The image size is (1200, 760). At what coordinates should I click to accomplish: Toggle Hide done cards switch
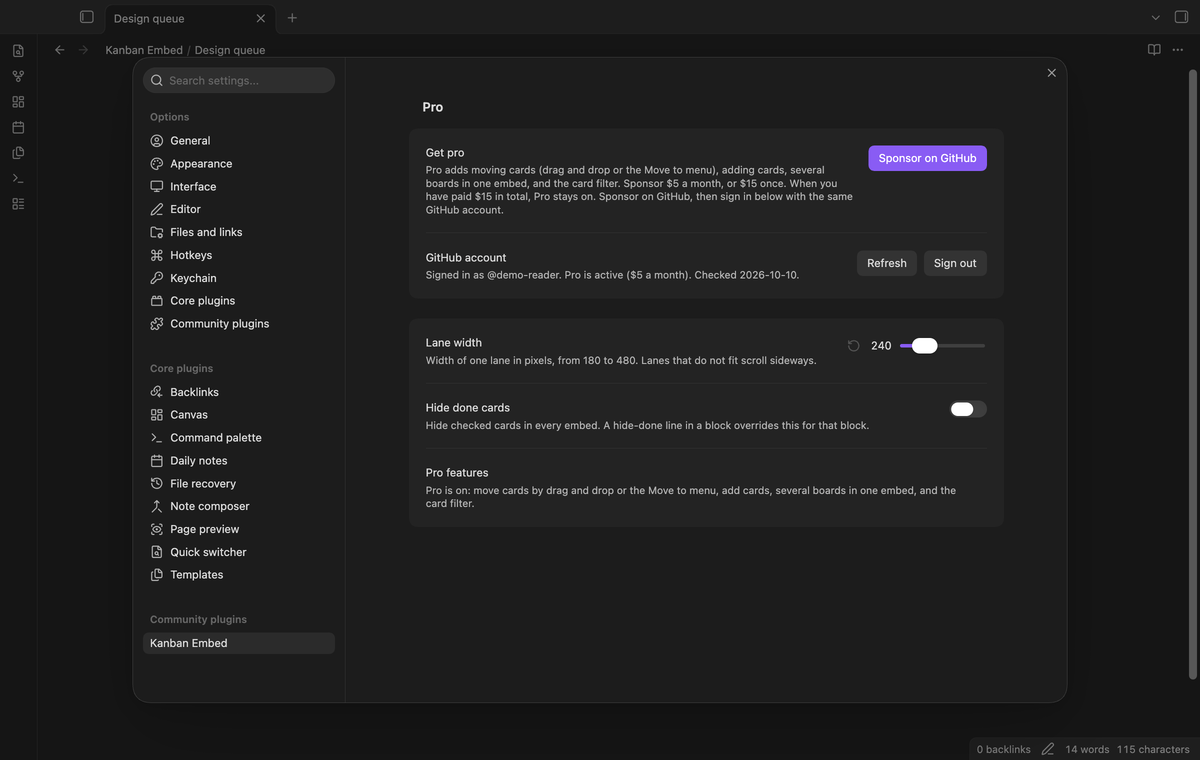[968, 409]
